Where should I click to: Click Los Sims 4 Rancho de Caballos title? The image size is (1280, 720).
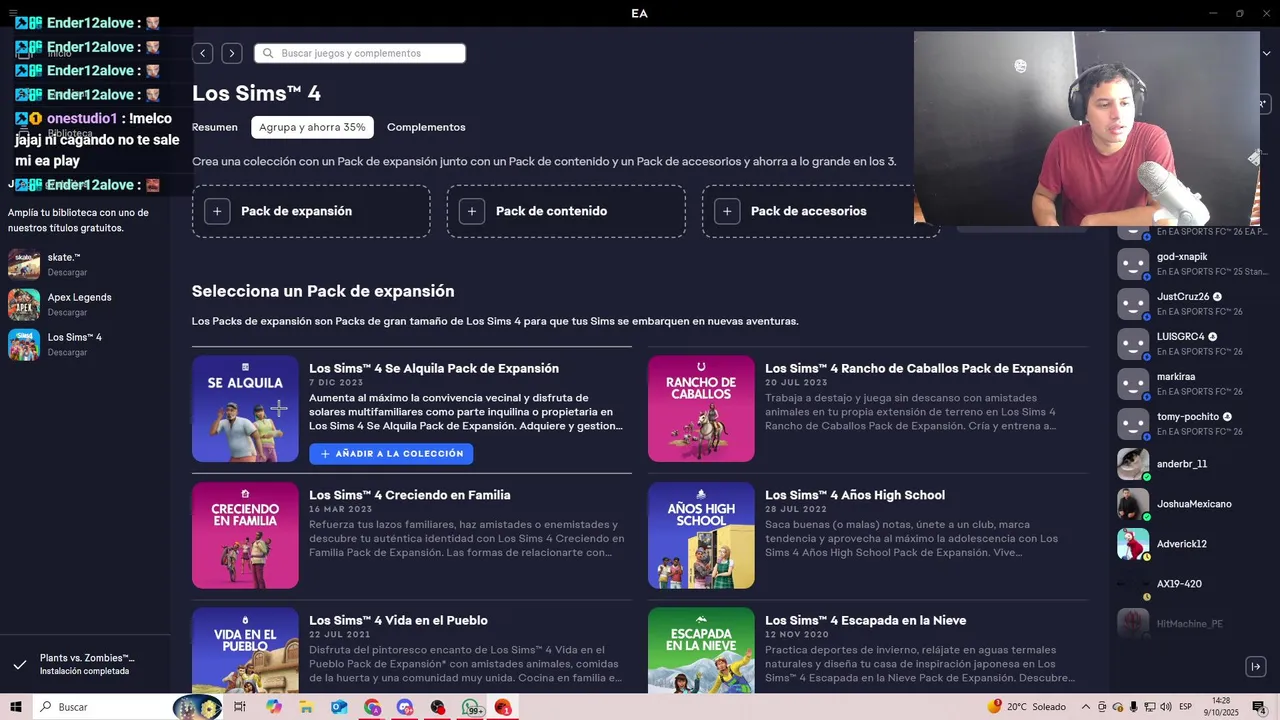[919, 368]
